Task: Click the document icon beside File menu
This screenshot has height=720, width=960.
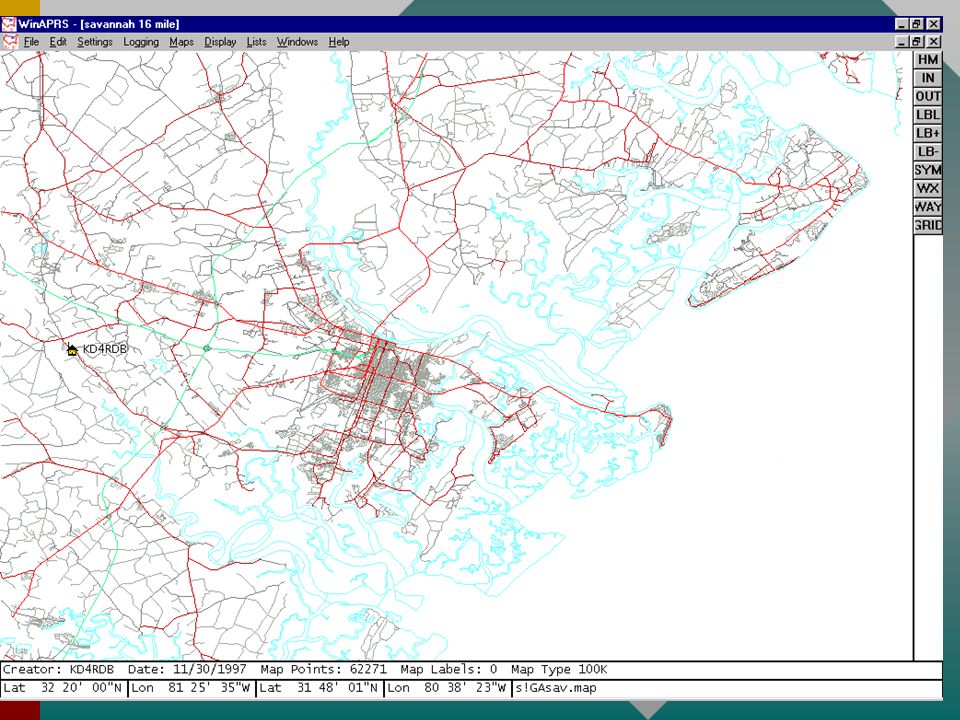Action: coord(10,42)
